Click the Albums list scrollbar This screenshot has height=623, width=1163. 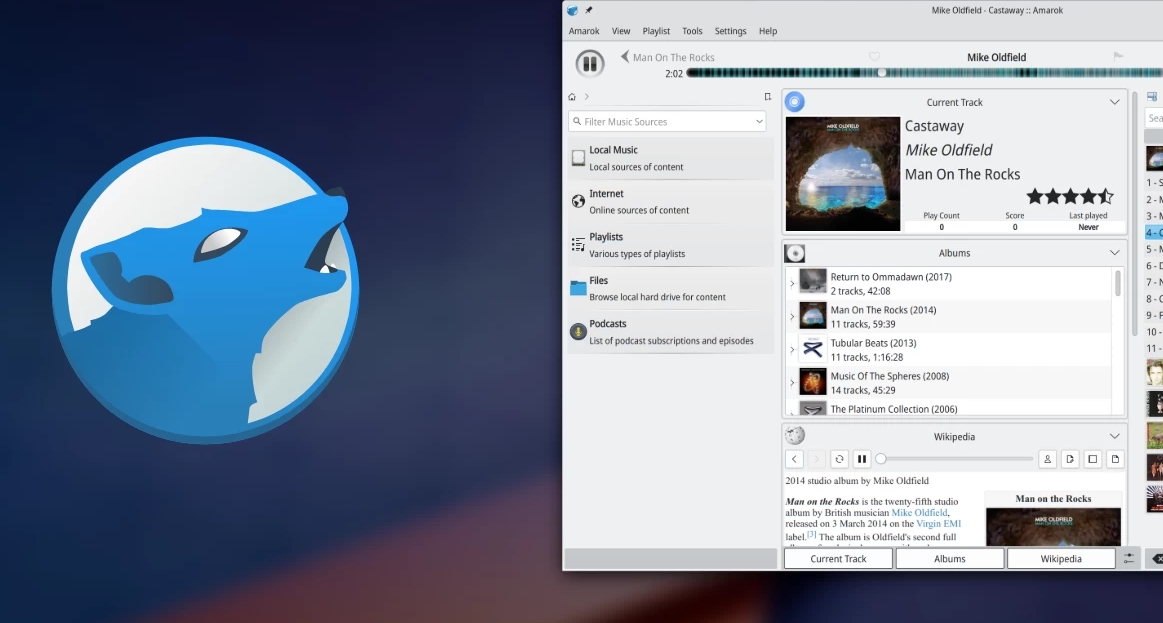(x=1118, y=283)
